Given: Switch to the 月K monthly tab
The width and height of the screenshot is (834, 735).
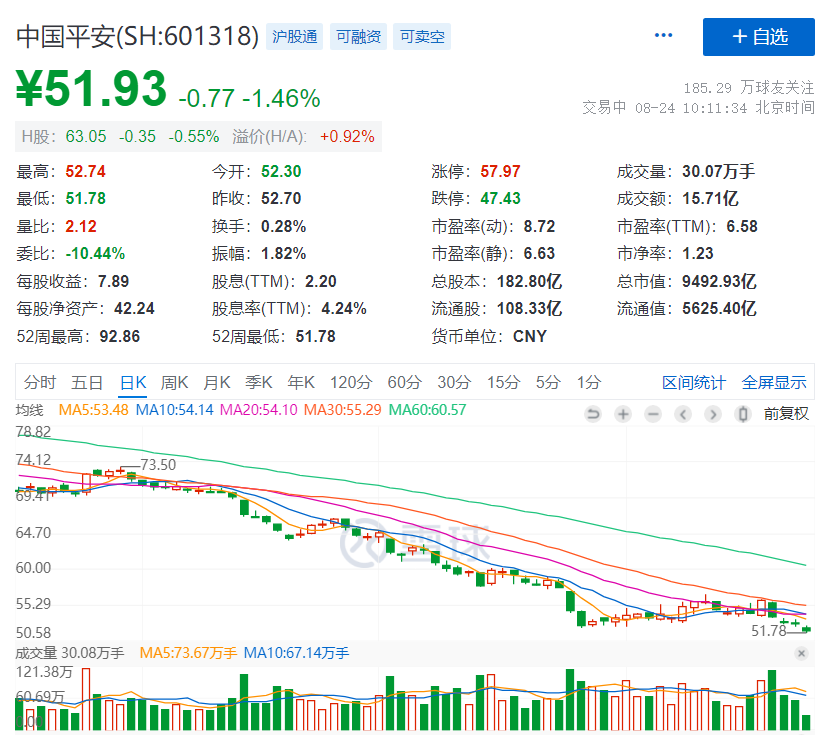Looking at the screenshot, I should [217, 382].
